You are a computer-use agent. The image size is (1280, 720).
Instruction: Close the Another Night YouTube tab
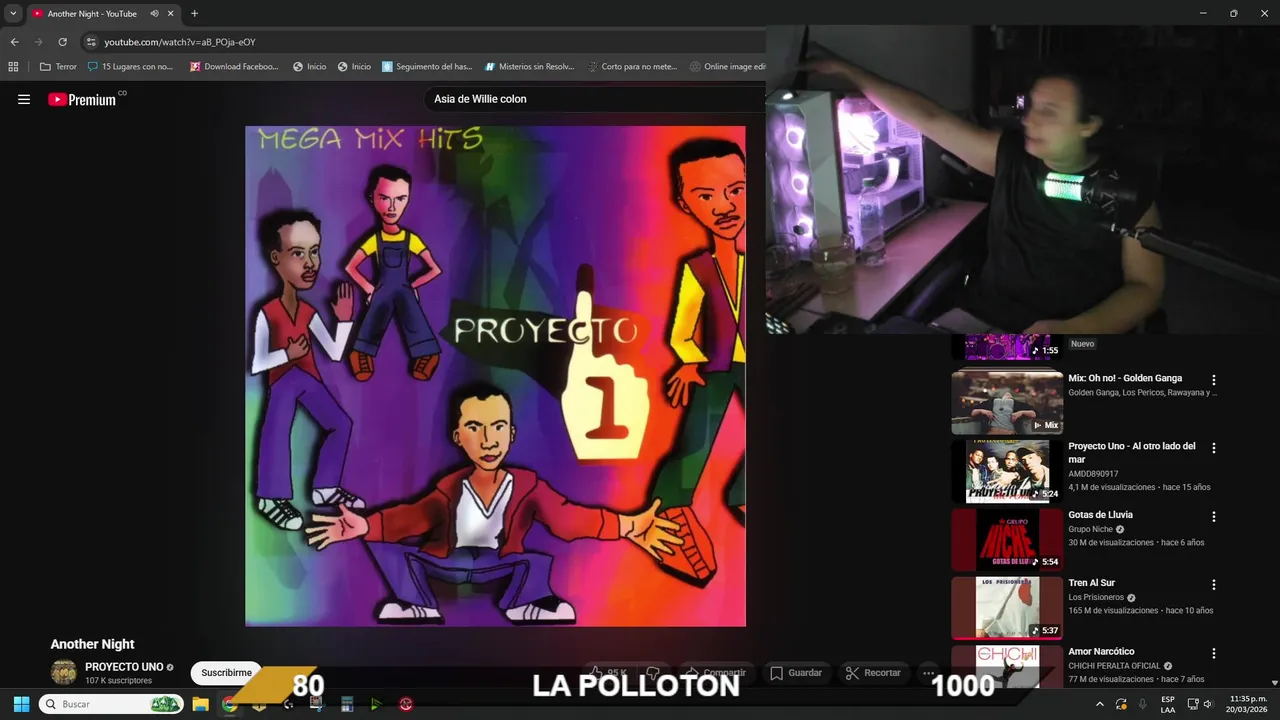(x=171, y=13)
